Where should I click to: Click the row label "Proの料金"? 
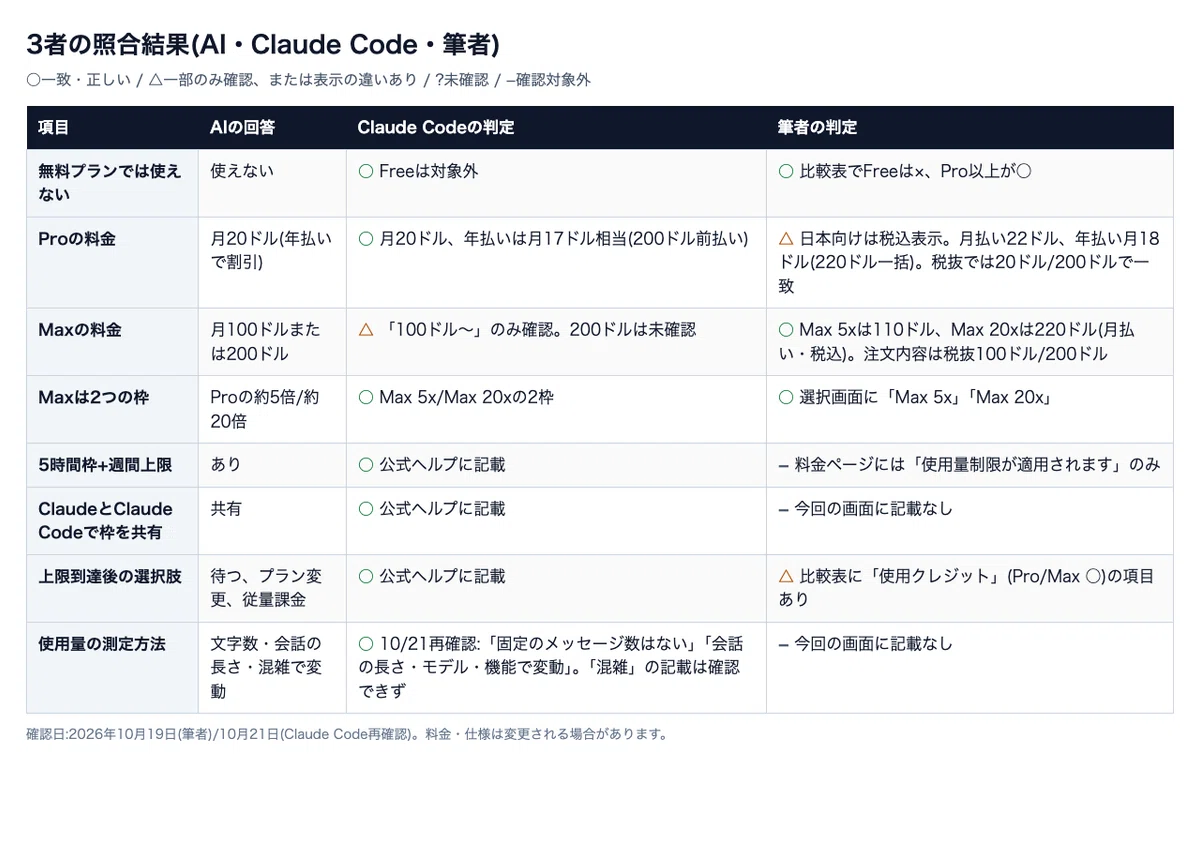(x=112, y=262)
